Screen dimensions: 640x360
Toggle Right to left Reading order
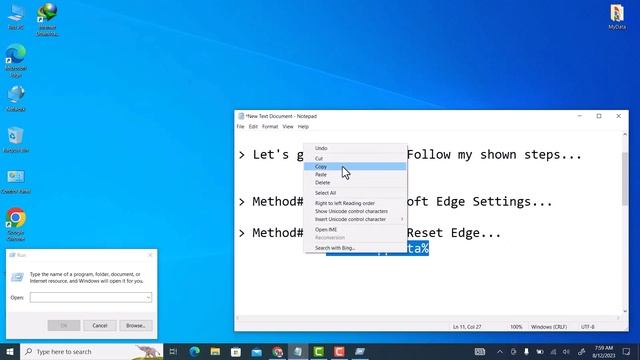pyautogui.click(x=355, y=203)
